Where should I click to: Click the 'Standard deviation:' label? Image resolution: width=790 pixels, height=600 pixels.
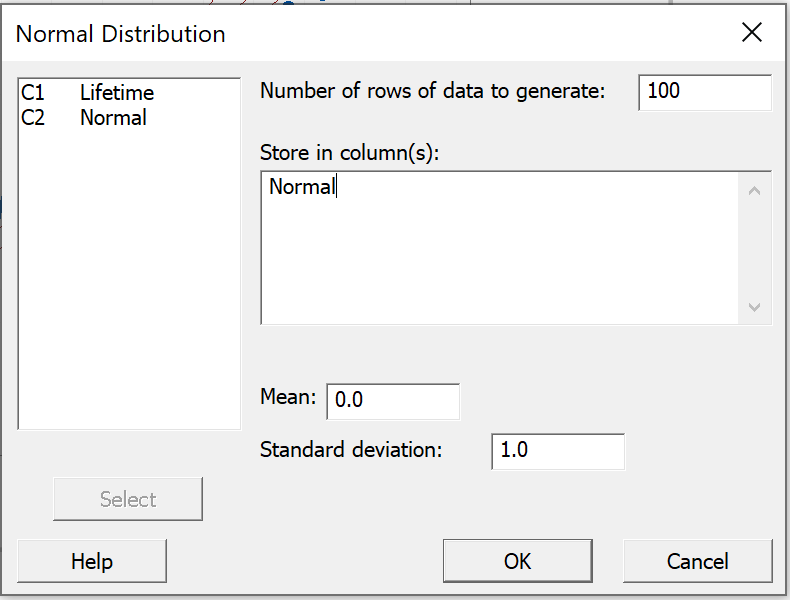point(351,449)
